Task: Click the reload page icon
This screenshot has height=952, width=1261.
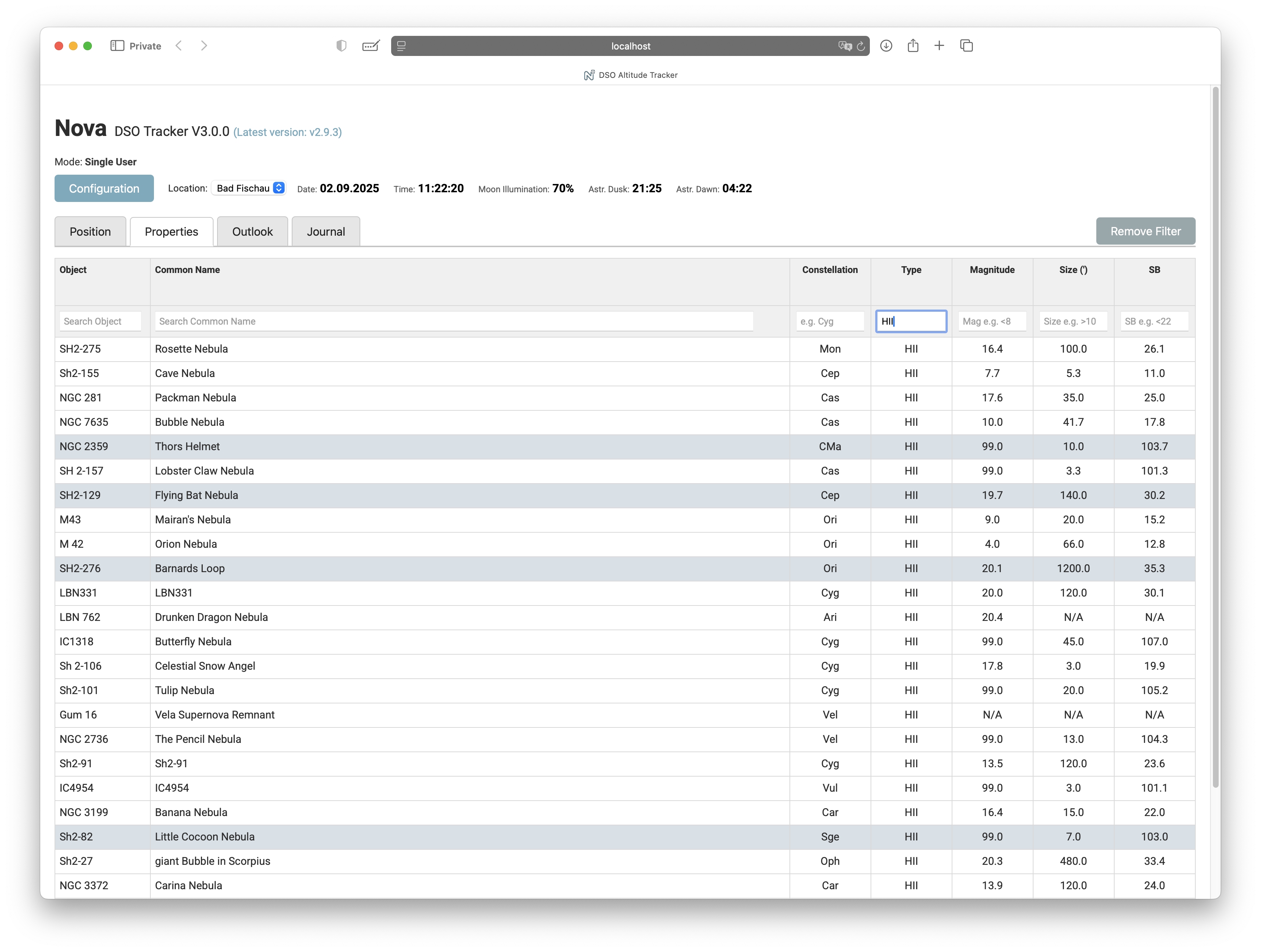Action: (861, 46)
